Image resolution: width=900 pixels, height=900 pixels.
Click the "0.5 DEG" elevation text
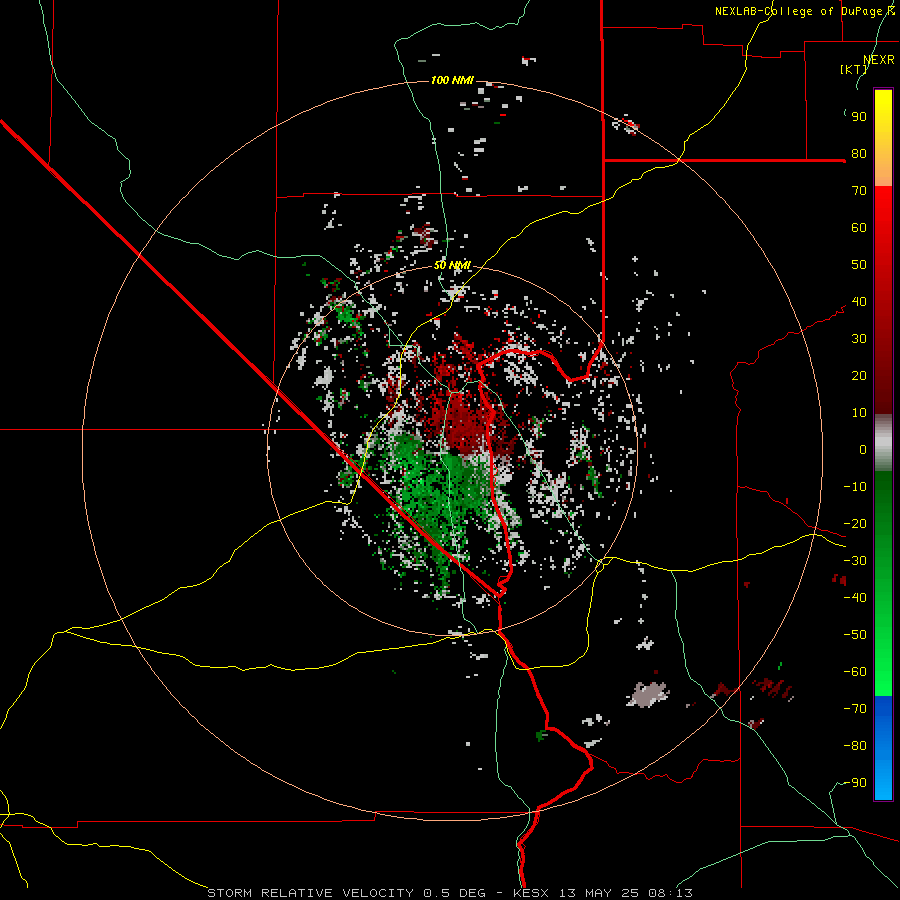click(454, 893)
